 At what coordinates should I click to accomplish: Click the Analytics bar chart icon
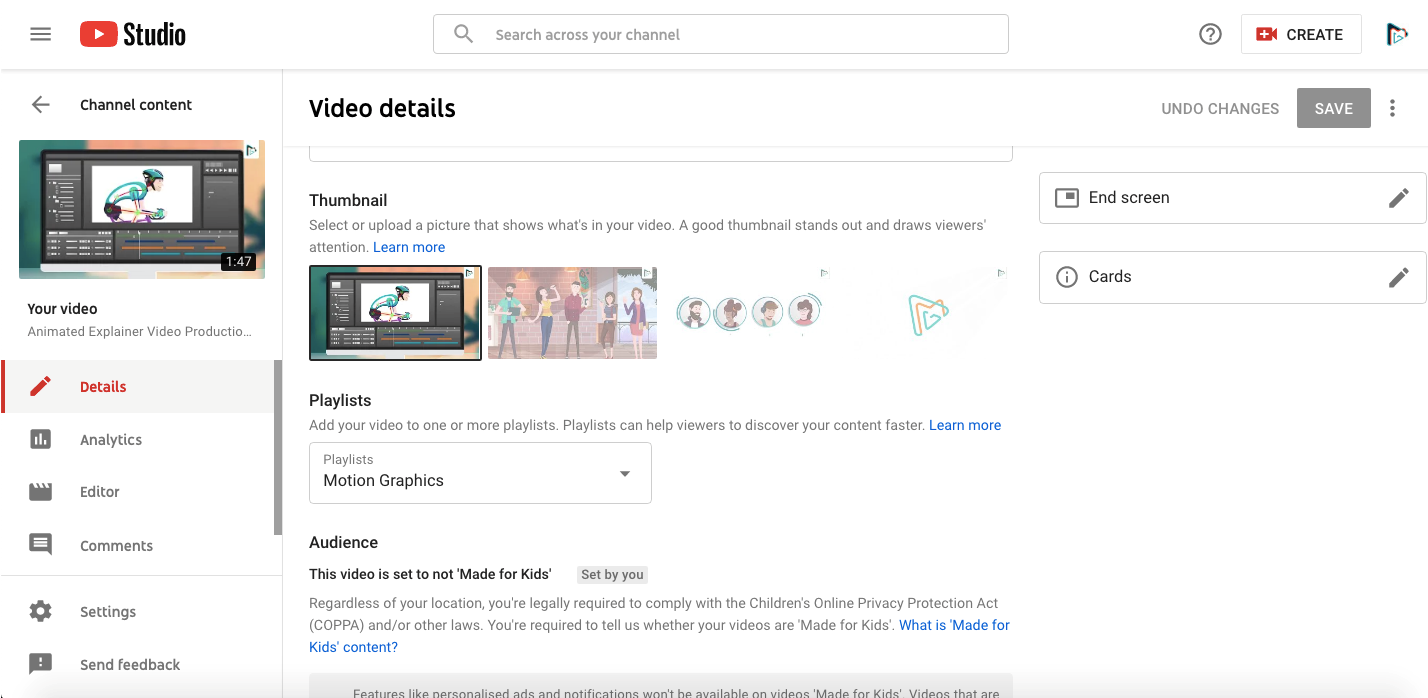click(x=40, y=439)
